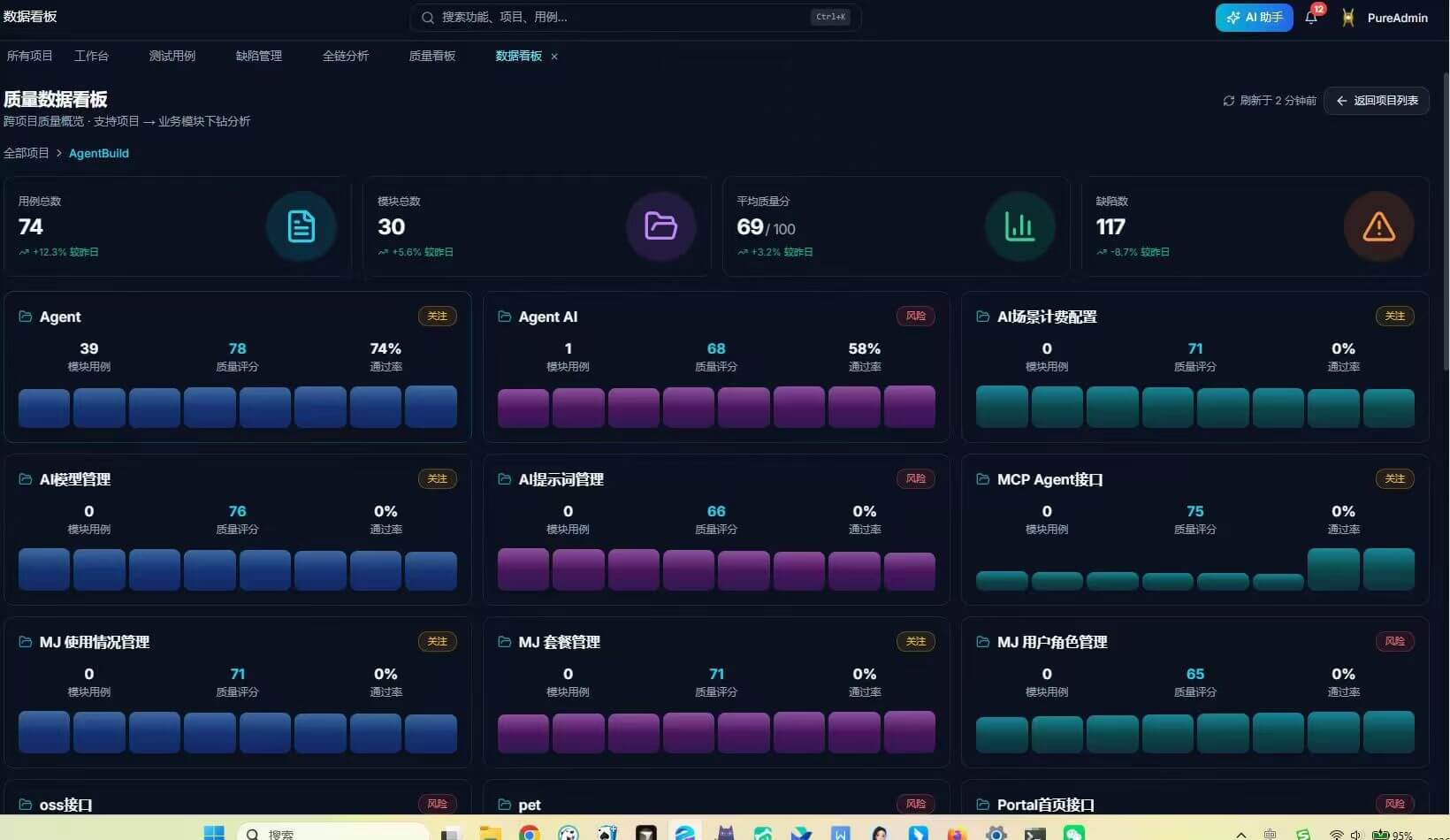This screenshot has height=840, width=1450.
Task: Click the refresh icon beside 刷新于 2 分钟前
Action: pyautogui.click(x=1228, y=101)
